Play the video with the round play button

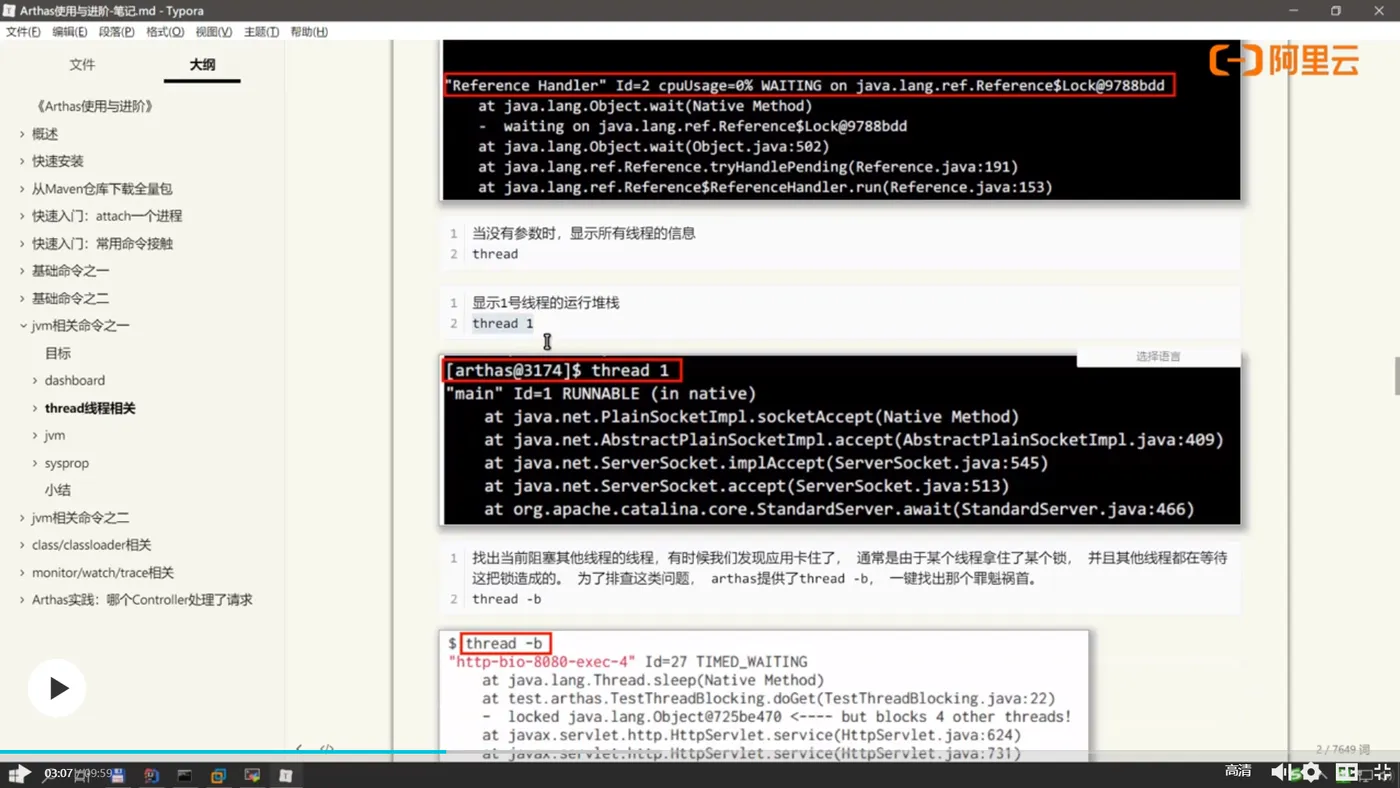57,688
